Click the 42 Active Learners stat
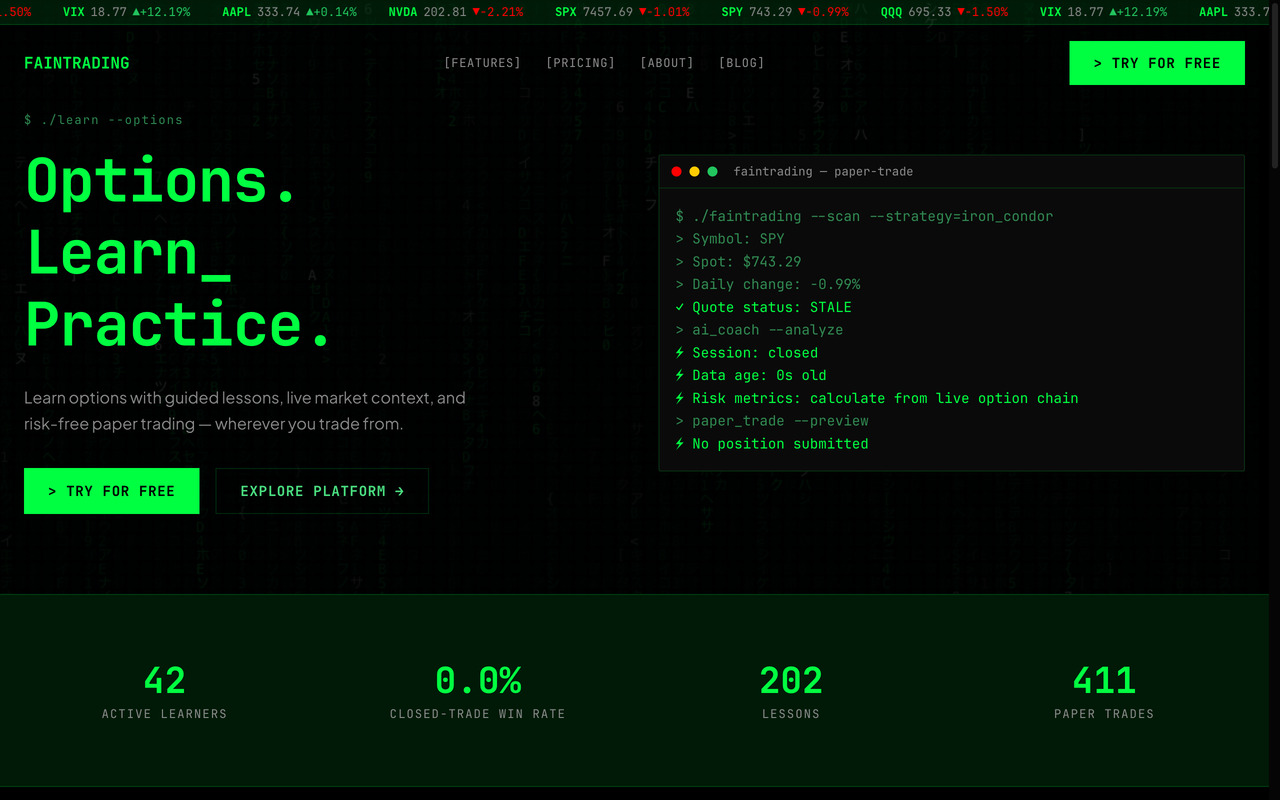The image size is (1280, 800). pyautogui.click(x=164, y=692)
